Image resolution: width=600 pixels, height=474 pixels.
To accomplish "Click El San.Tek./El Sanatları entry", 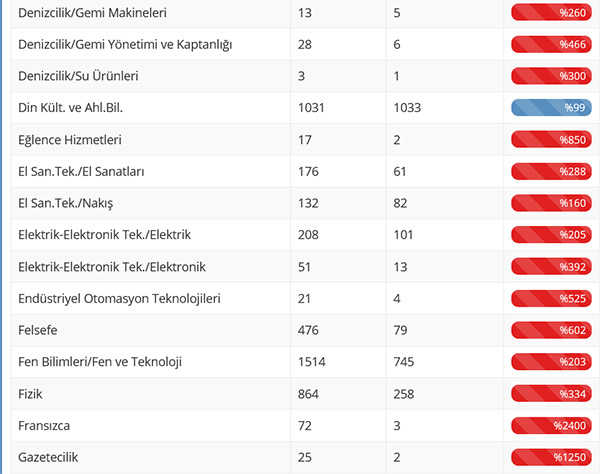I will pyautogui.click(x=82, y=172).
